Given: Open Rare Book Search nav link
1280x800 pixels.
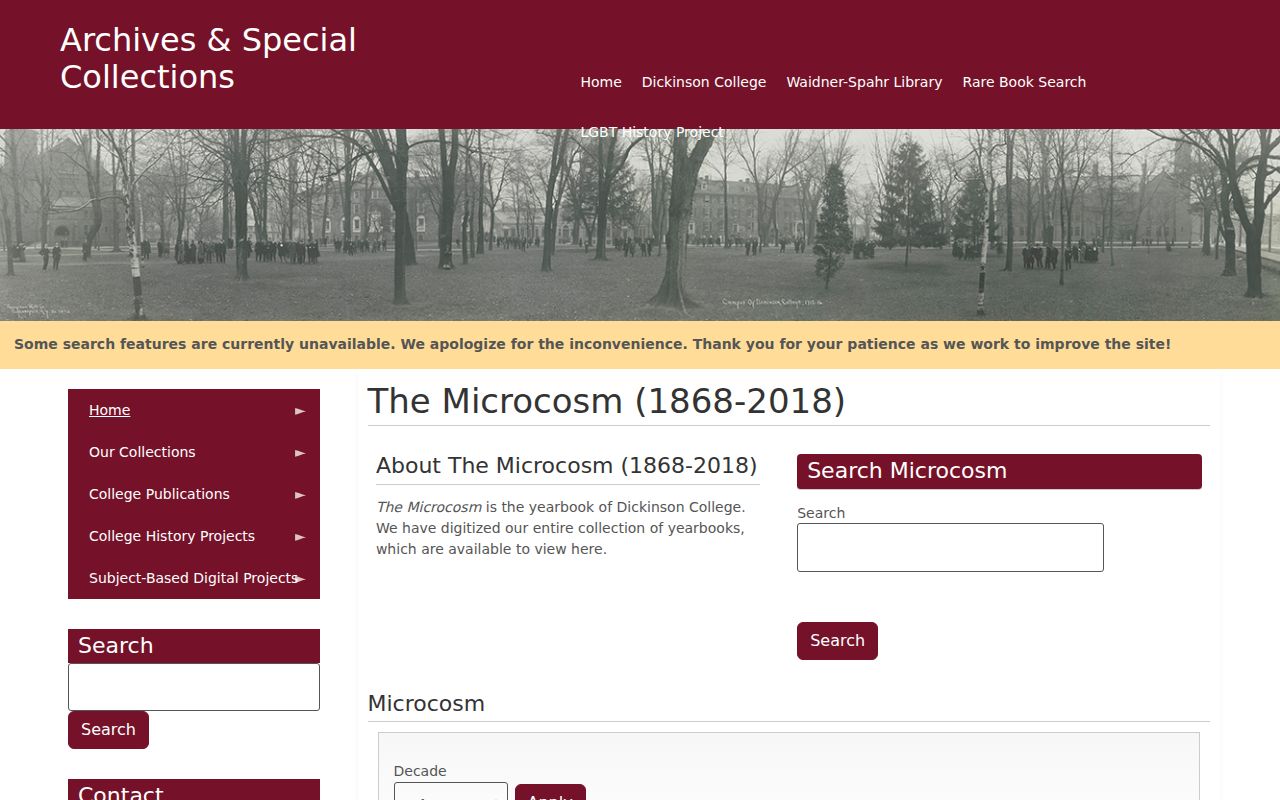Looking at the screenshot, I should coord(1024,82).
